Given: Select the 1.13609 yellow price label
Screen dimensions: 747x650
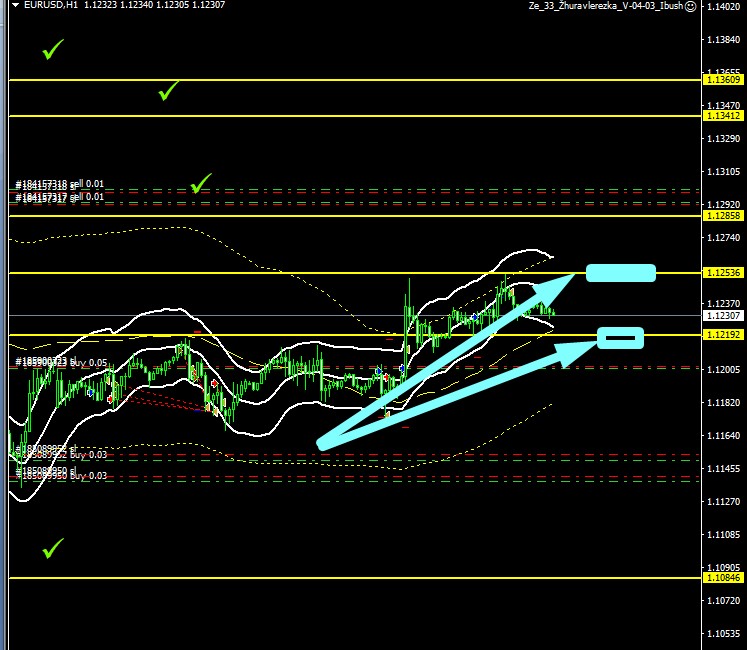Looking at the screenshot, I should (723, 79).
